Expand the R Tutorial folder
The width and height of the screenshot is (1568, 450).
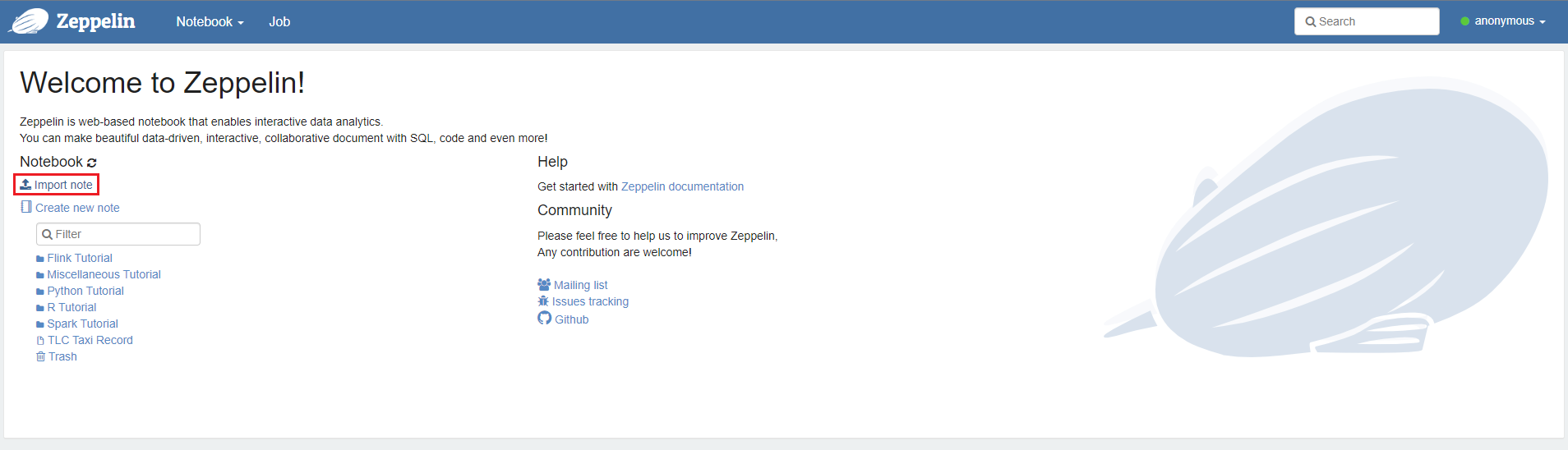pos(71,307)
